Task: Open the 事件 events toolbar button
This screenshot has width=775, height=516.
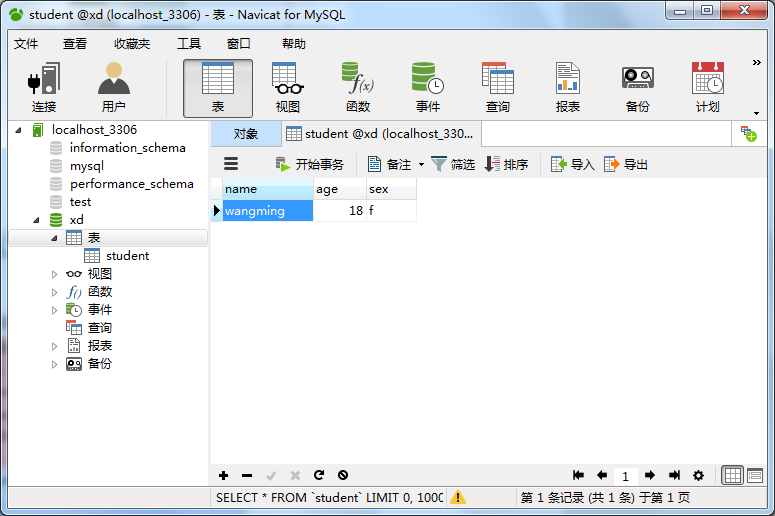Action: pos(428,88)
